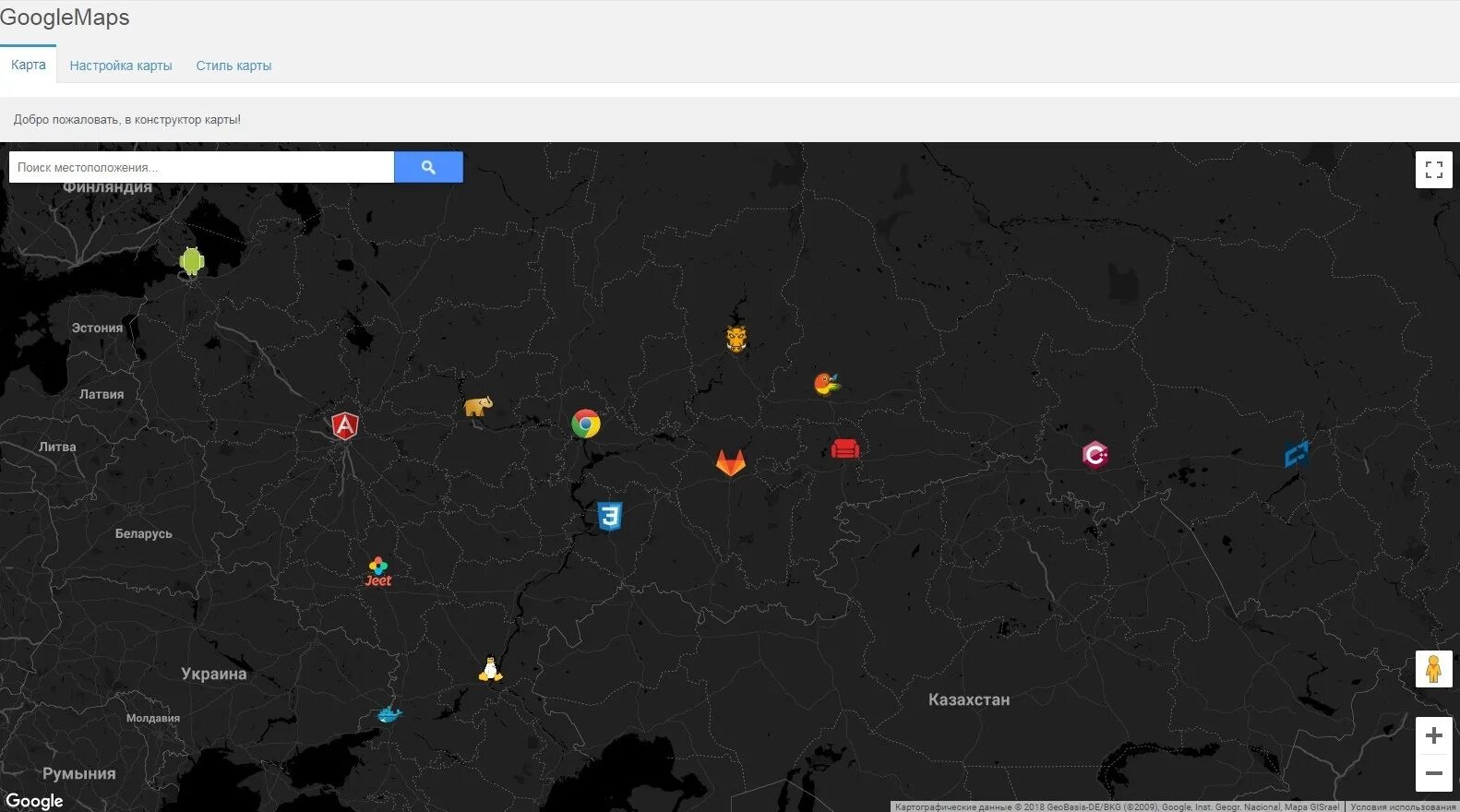Click the Эстония label on map
This screenshot has width=1460, height=812.
pos(97,328)
